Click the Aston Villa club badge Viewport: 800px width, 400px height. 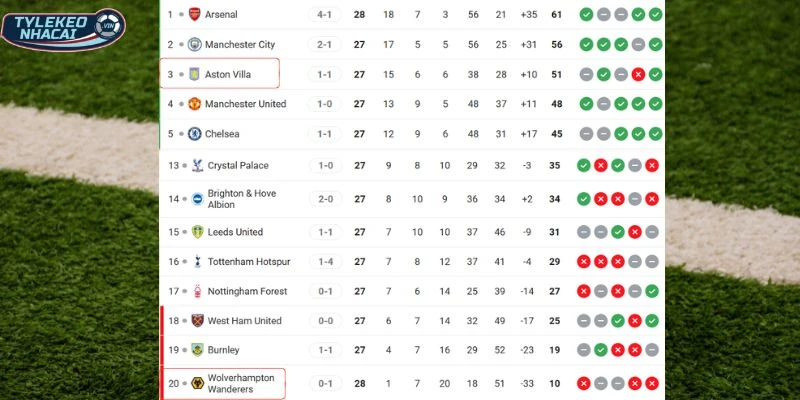pos(195,74)
